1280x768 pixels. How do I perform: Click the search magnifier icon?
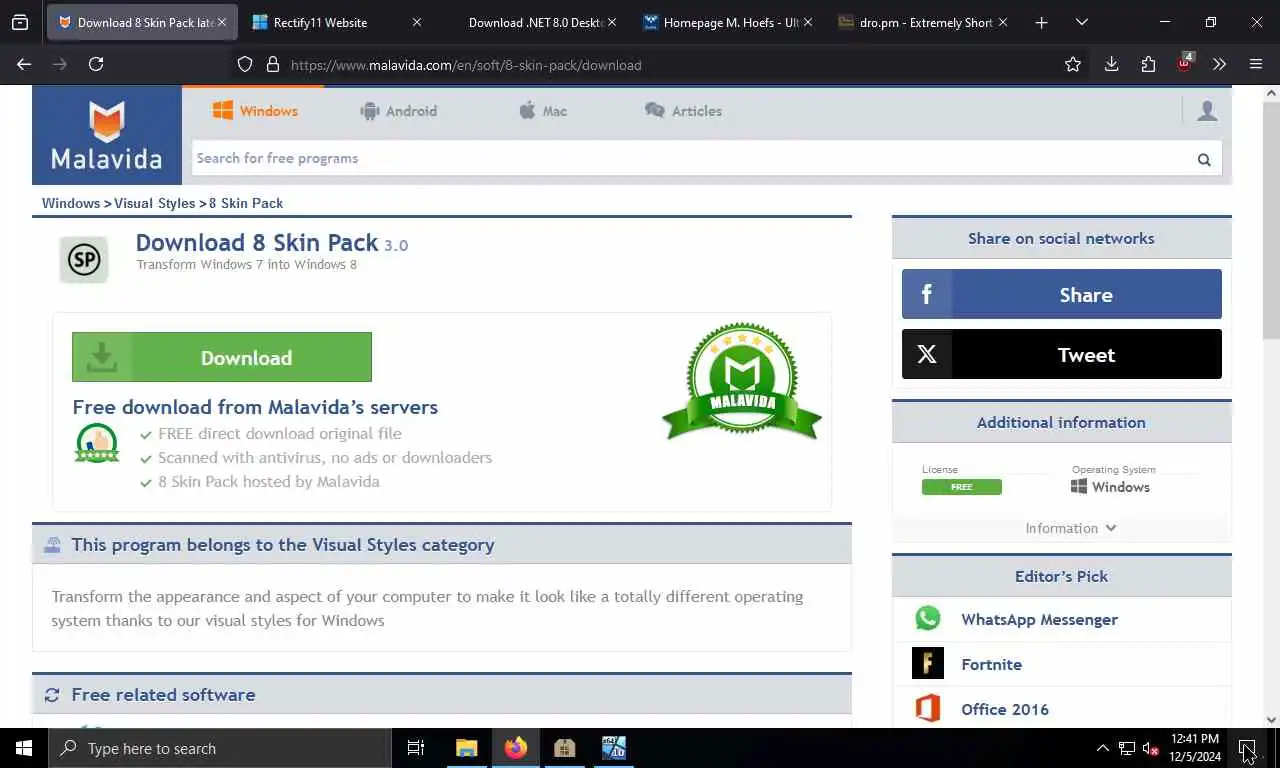(1204, 159)
